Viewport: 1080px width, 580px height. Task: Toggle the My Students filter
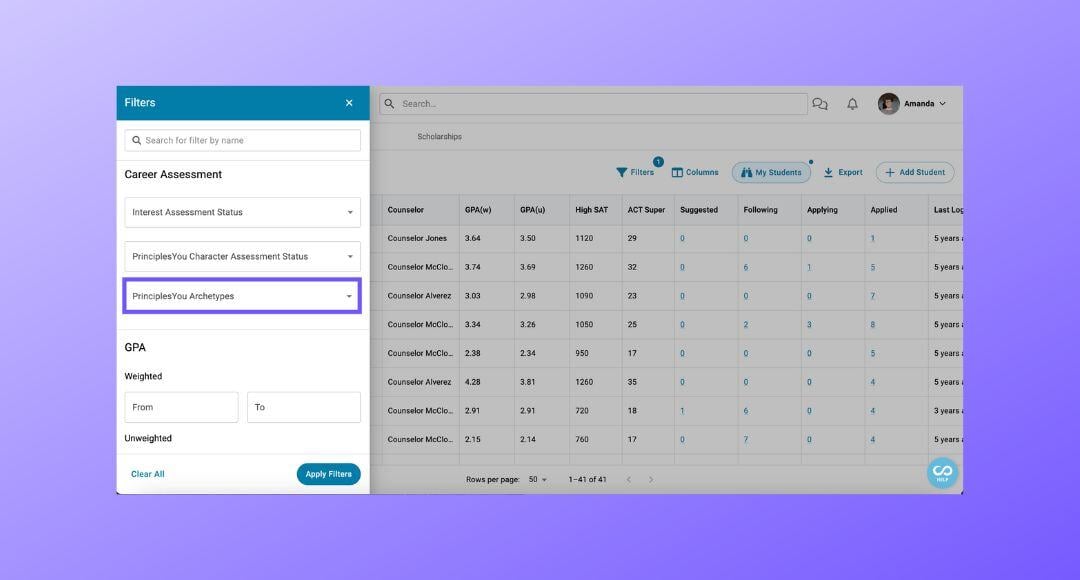pyautogui.click(x=771, y=172)
